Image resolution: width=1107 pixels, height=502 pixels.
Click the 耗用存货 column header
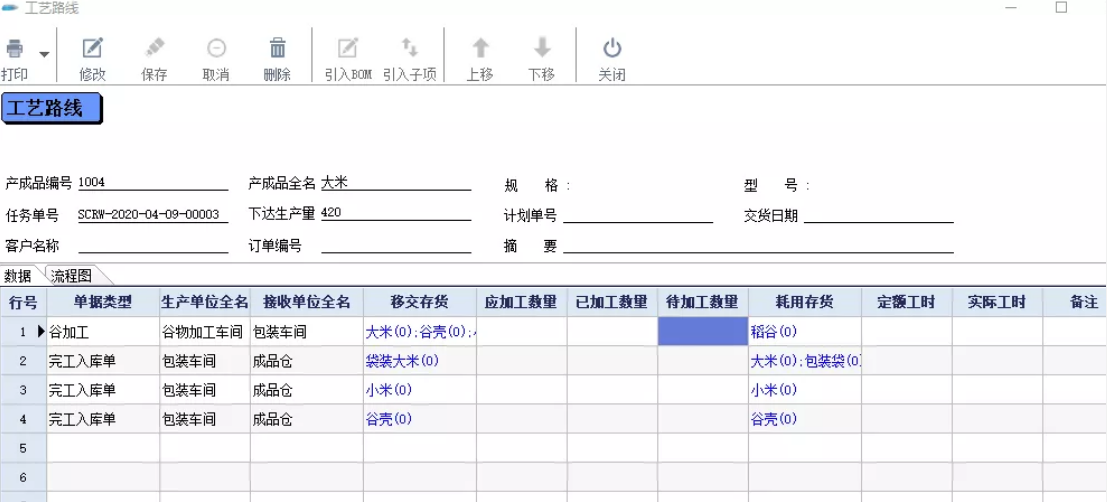(x=805, y=302)
